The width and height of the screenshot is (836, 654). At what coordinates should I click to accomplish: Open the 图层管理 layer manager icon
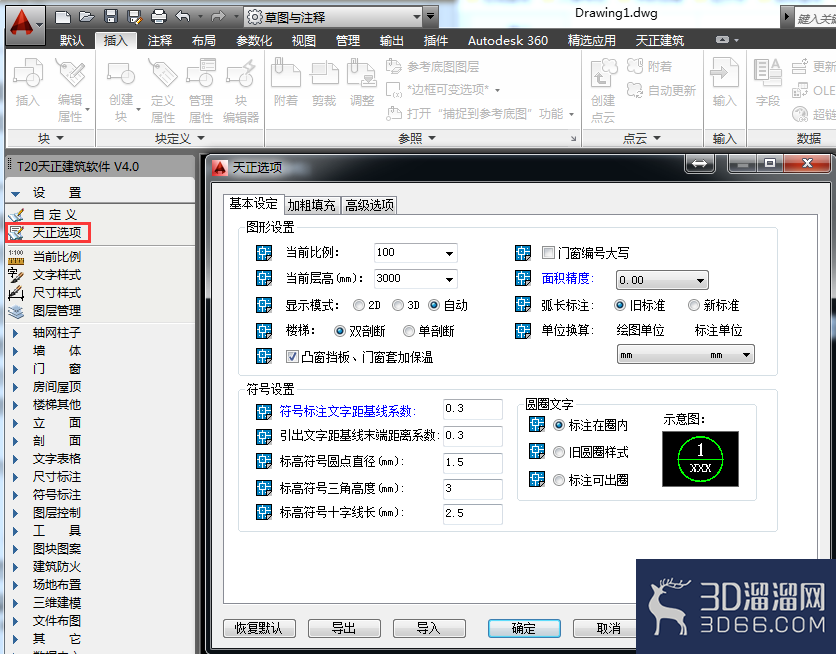(16, 311)
